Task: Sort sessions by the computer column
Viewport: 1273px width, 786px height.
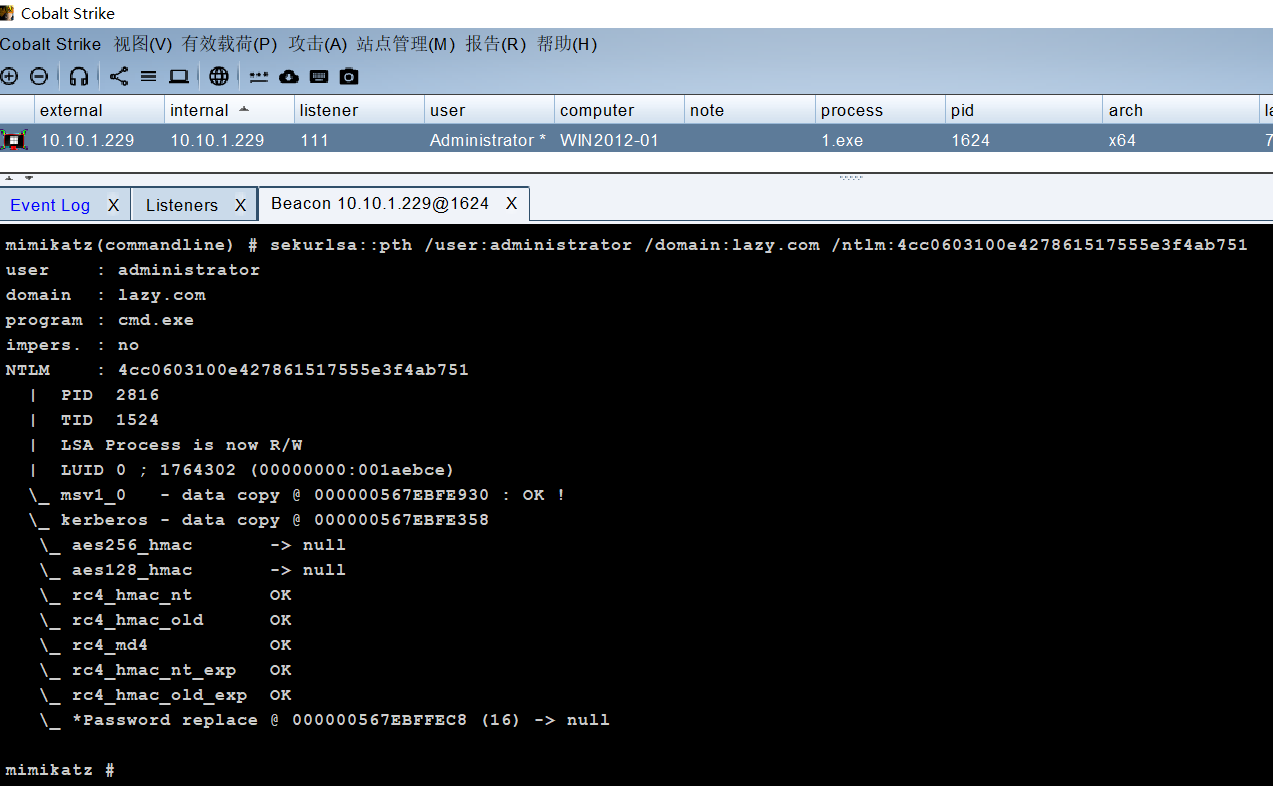Action: coord(620,110)
